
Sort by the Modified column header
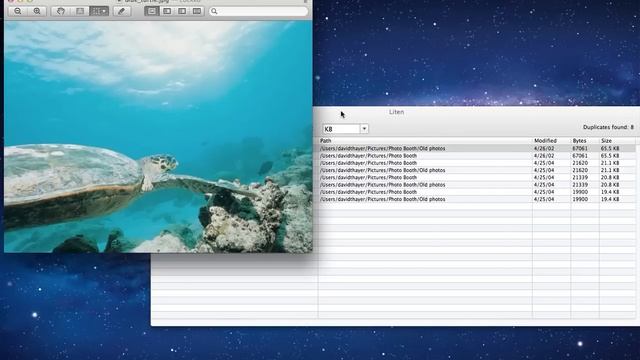pyautogui.click(x=551, y=140)
